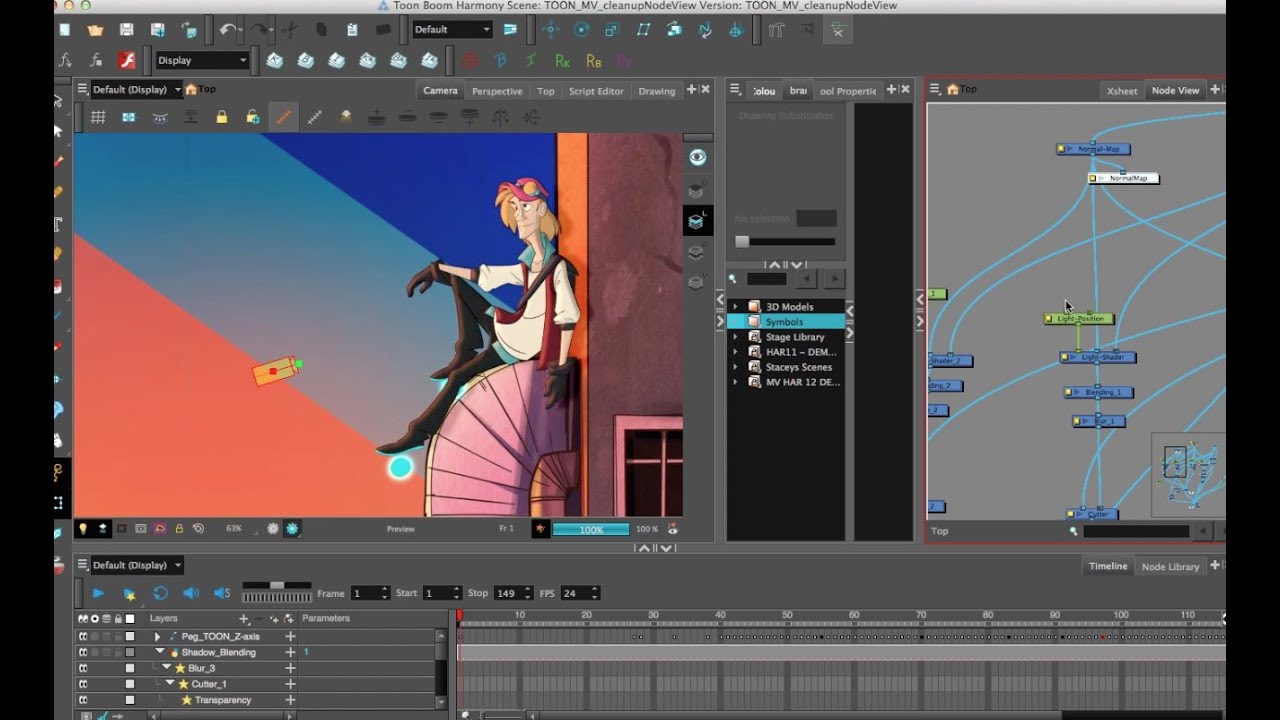Open the Display dropdown in top toolbar
This screenshot has height=720, width=1280.
pyautogui.click(x=202, y=60)
